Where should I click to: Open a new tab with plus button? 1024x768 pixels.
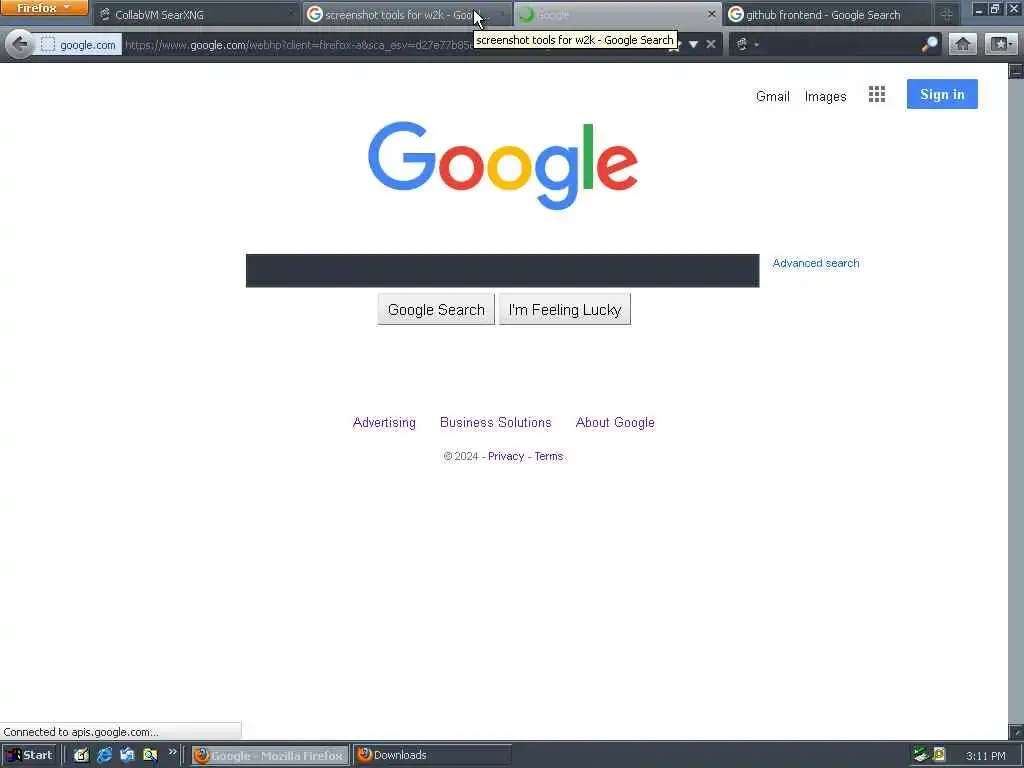(946, 14)
